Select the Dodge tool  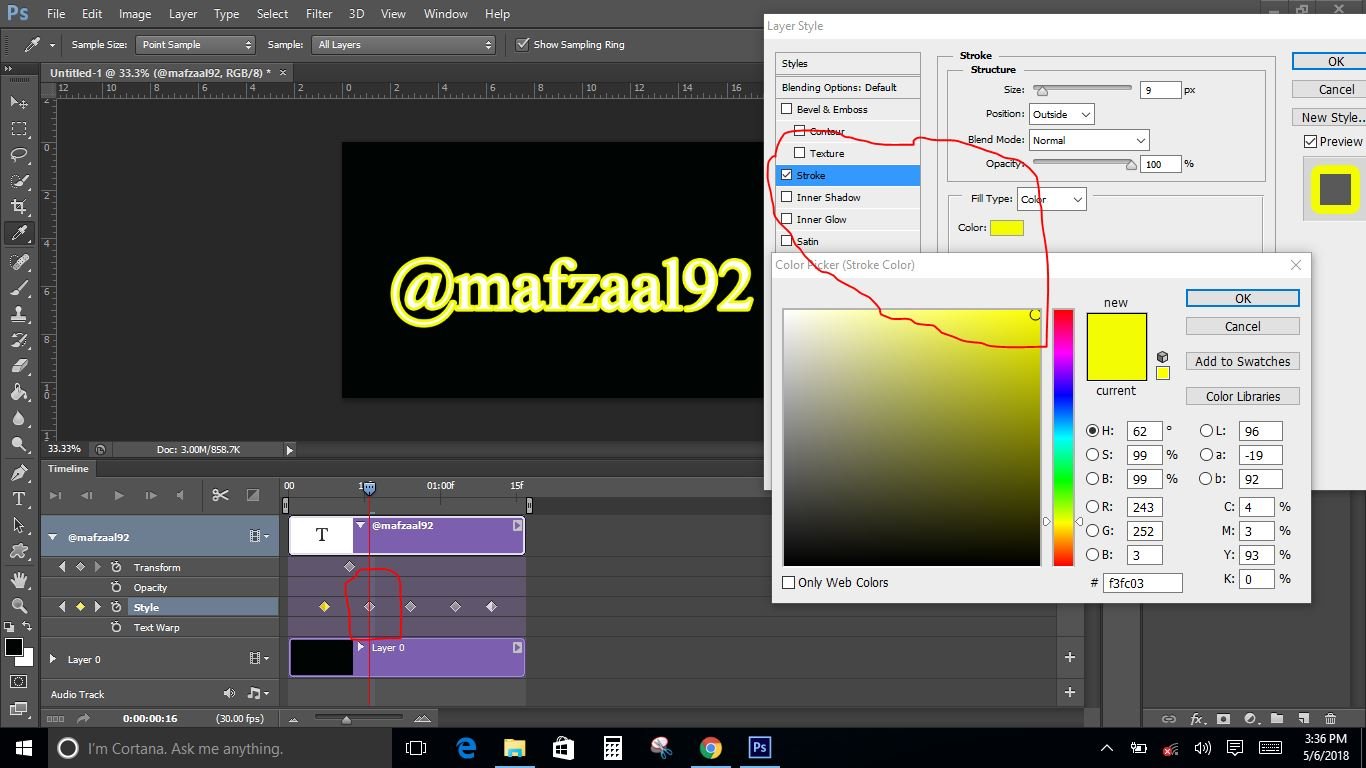click(x=19, y=444)
